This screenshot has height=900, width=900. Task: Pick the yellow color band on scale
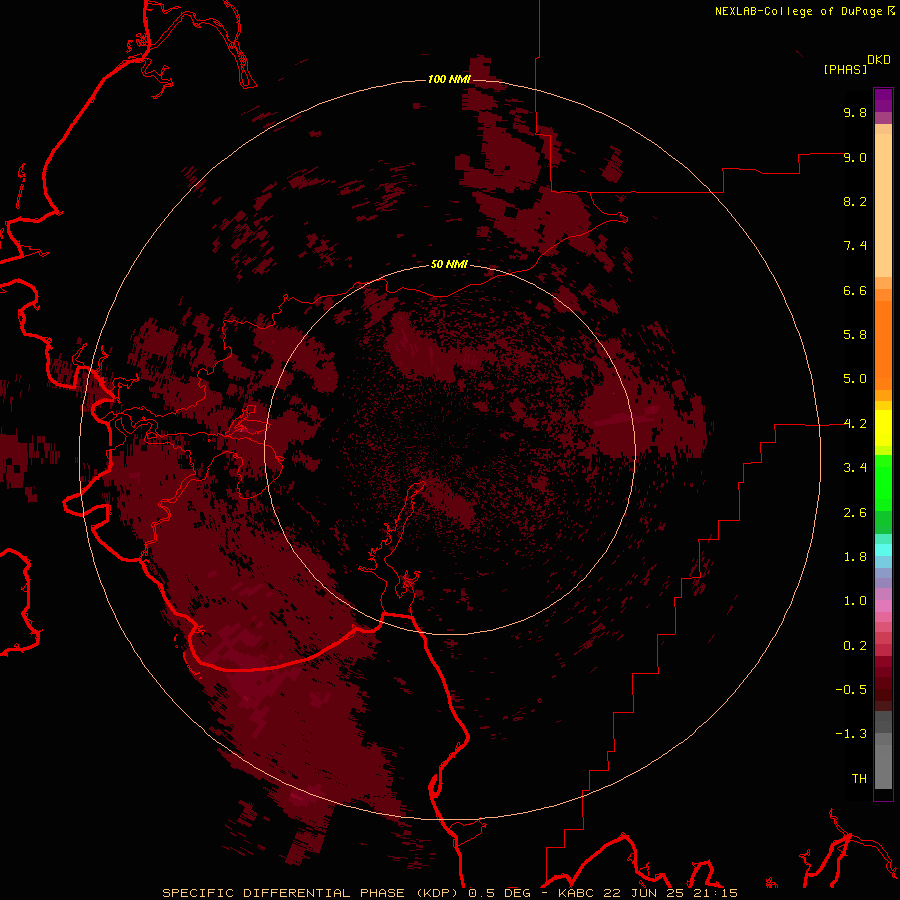point(883,428)
